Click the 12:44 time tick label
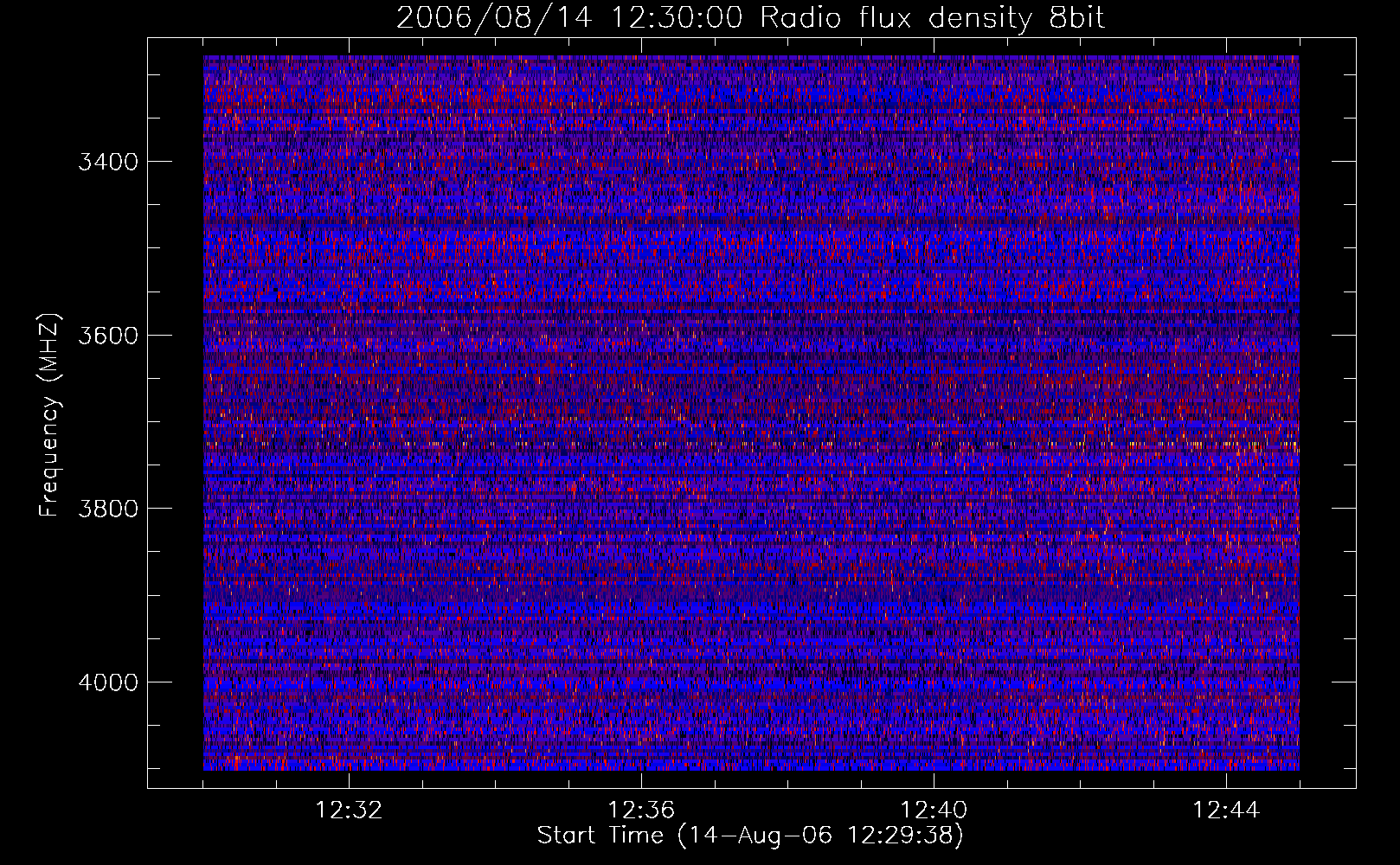The height and width of the screenshot is (865, 1400). [x=1226, y=811]
